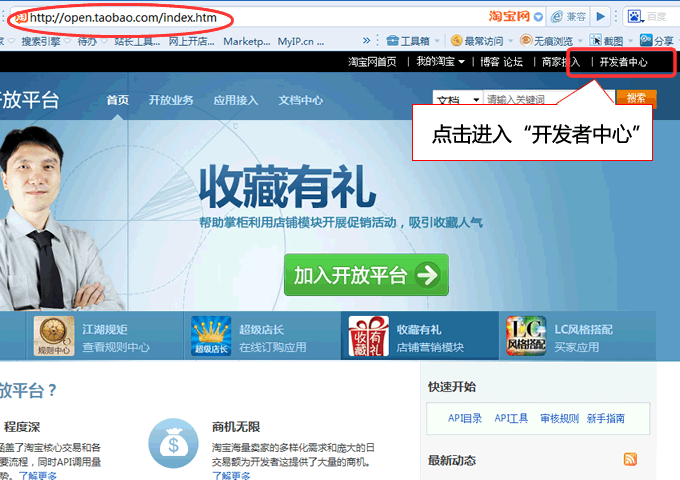
Task: Open the 最常访问 dropdown arrow
Action: (510, 41)
